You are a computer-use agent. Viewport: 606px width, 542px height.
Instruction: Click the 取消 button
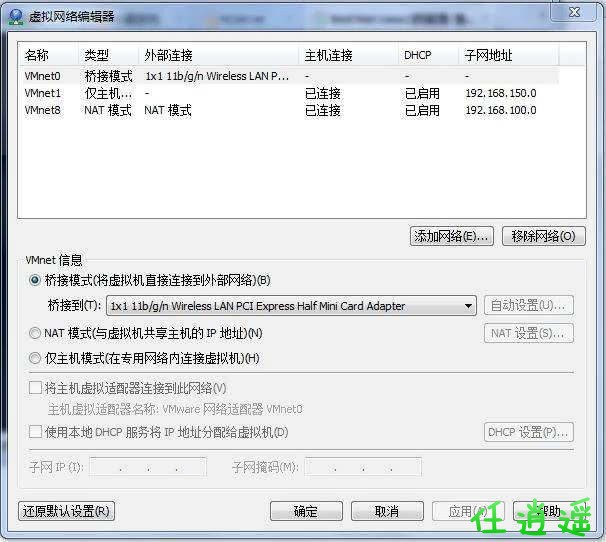[387, 511]
